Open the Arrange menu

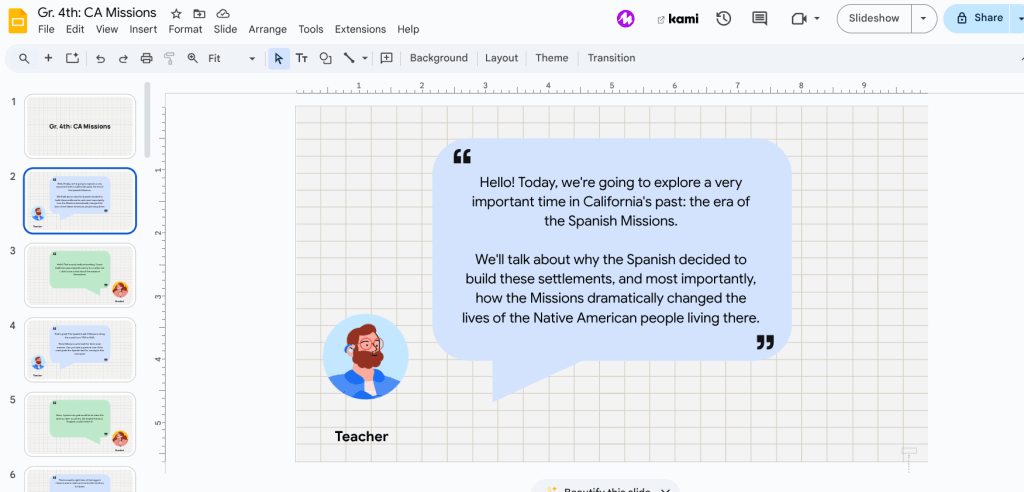(x=267, y=29)
